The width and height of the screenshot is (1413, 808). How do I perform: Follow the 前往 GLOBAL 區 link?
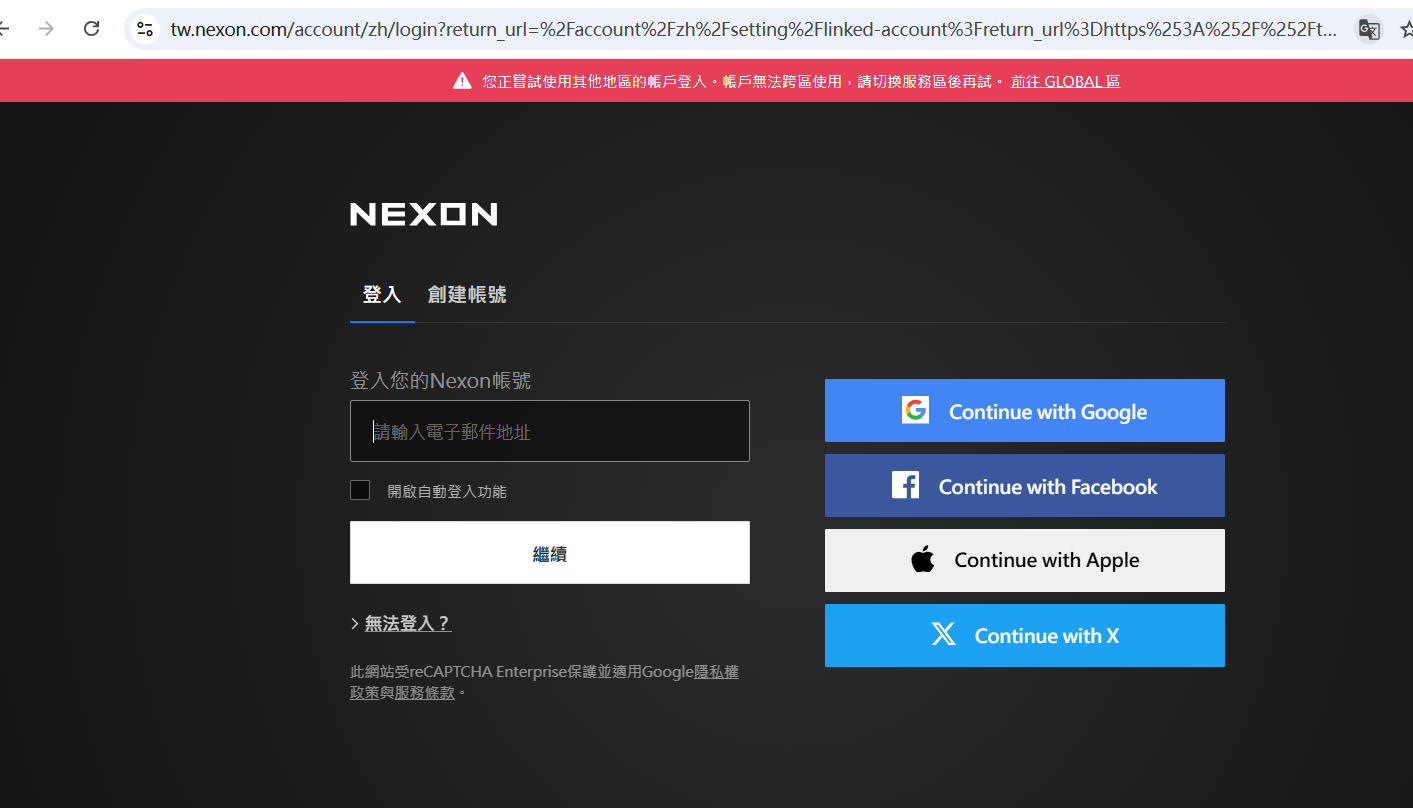[x=1065, y=82]
